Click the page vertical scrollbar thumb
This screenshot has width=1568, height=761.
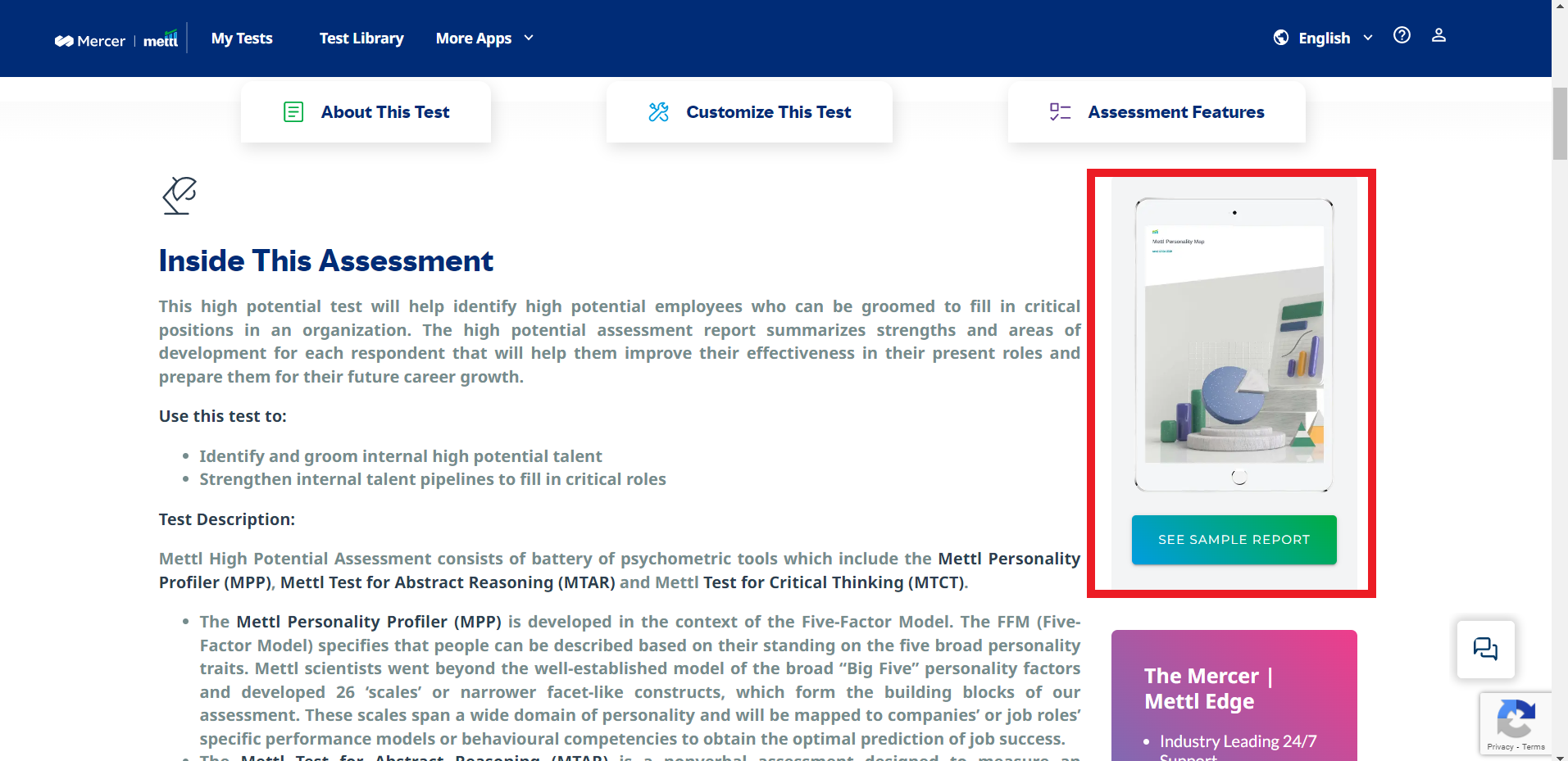click(x=1560, y=123)
